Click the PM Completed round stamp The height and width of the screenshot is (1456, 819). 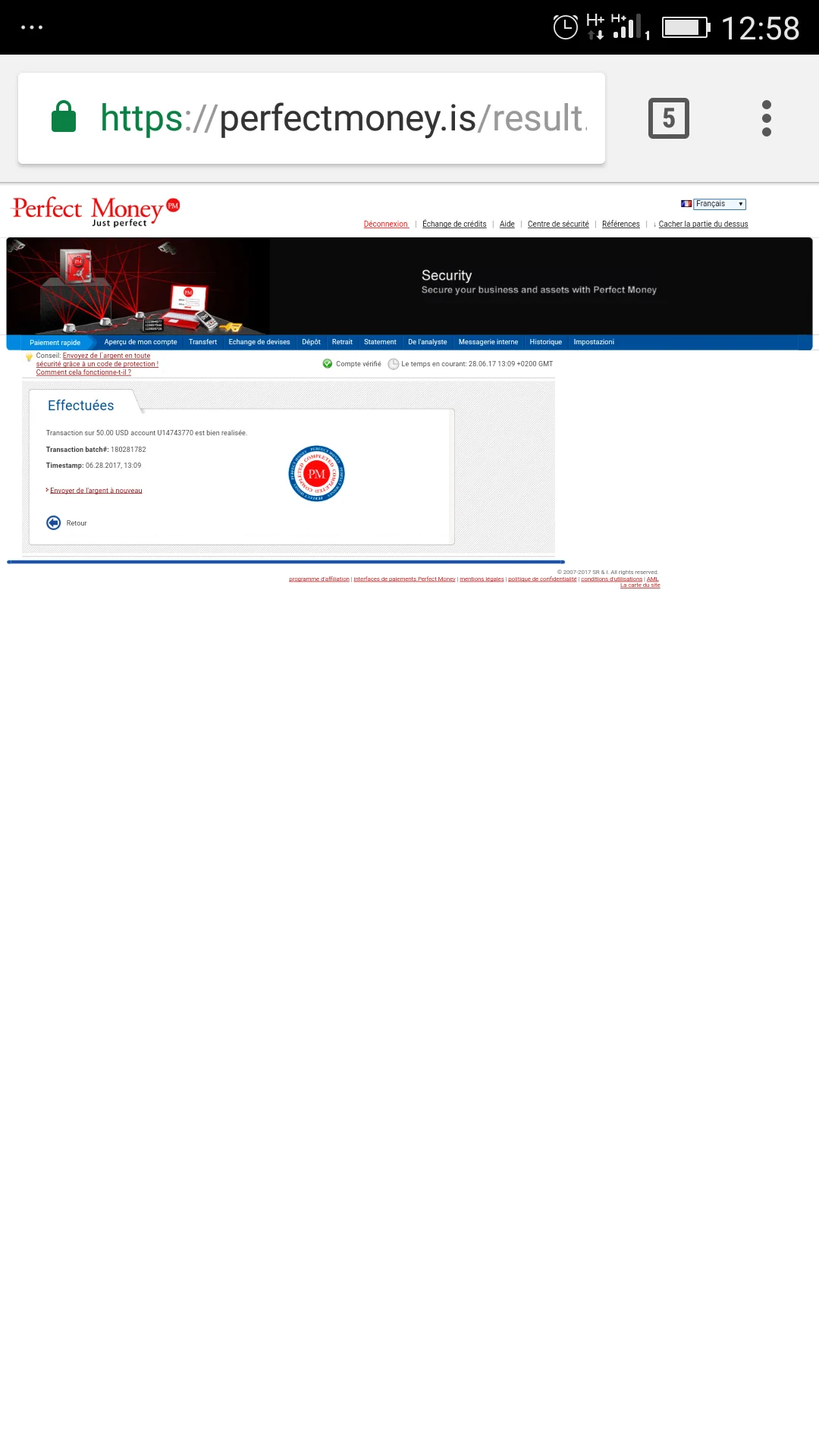pyautogui.click(x=316, y=473)
